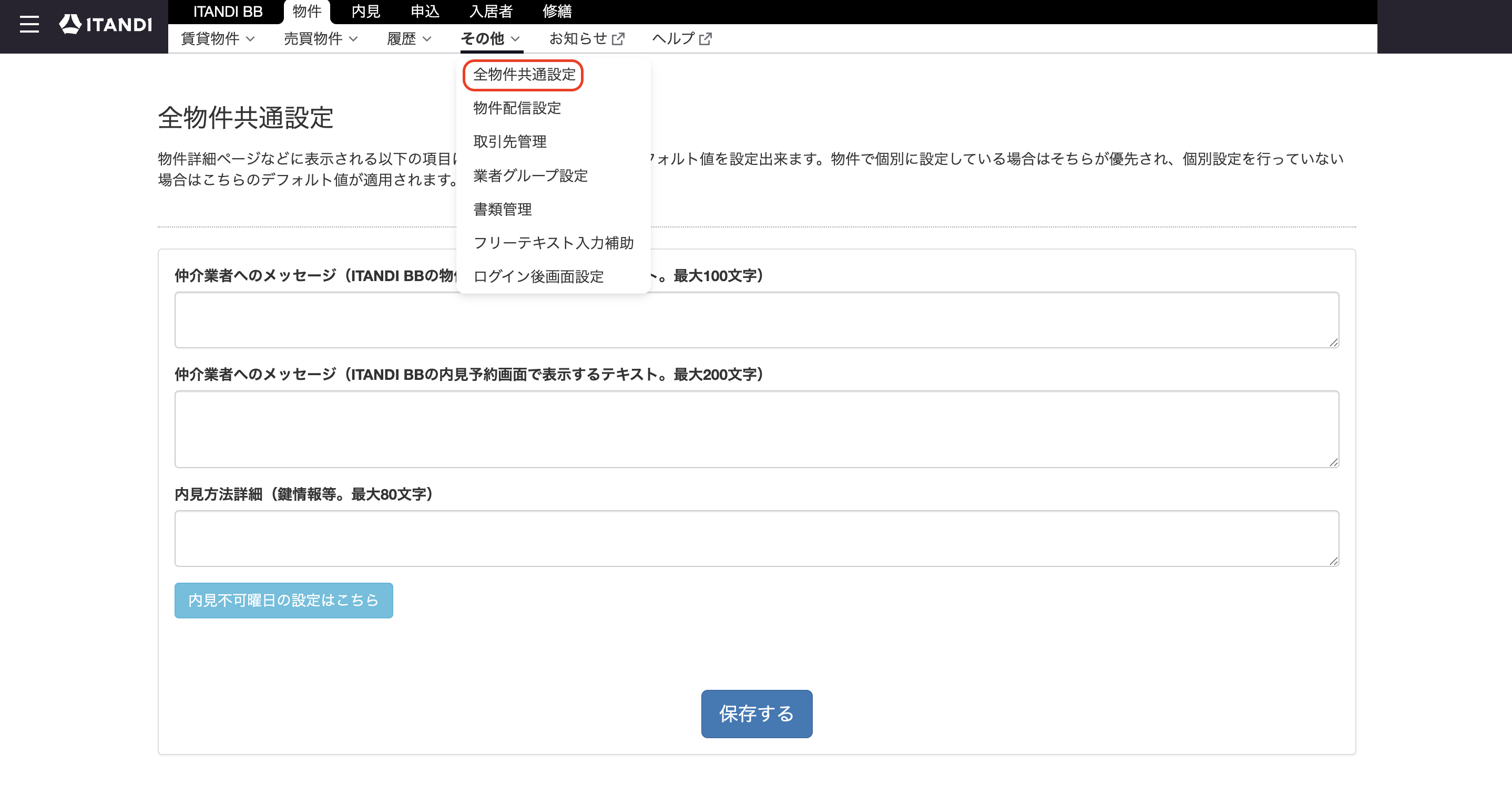Image resolution: width=1512 pixels, height=786 pixels.
Task: Click the 全物件共通設定 page heading
Action: (246, 118)
